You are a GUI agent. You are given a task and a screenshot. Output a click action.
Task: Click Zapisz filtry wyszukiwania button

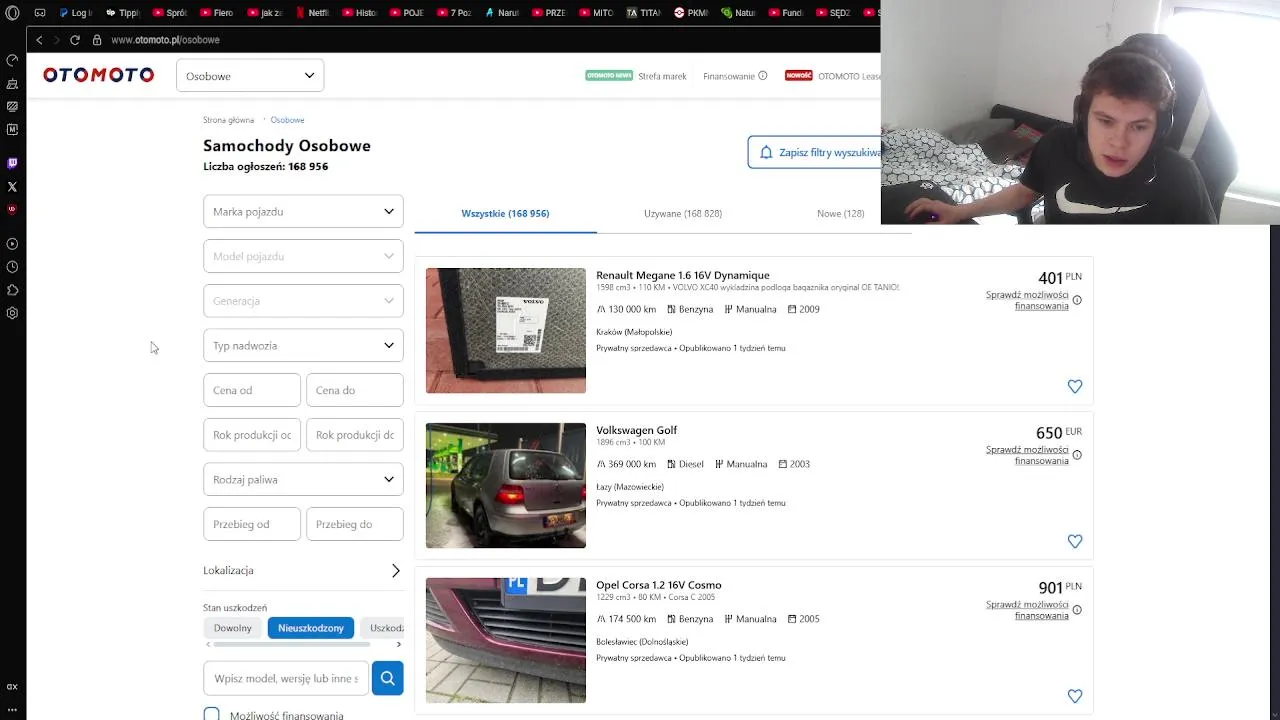point(814,152)
